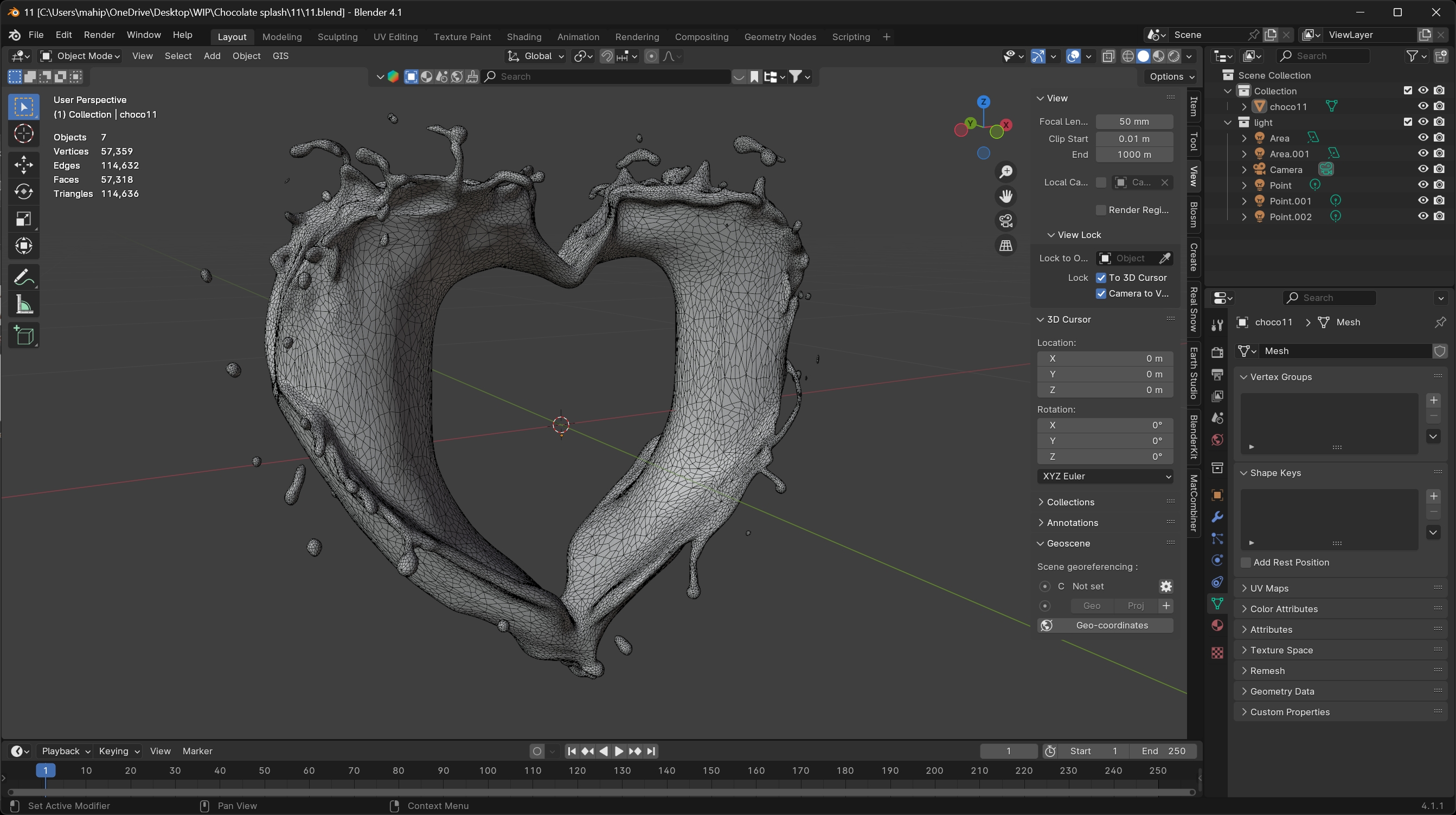Uncheck Lock To 3D Cursor checkbox

click(x=1100, y=278)
